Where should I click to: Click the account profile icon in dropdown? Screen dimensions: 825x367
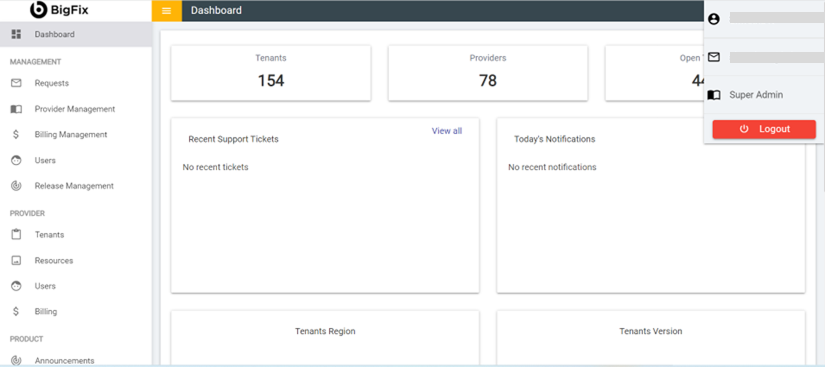coord(713,19)
